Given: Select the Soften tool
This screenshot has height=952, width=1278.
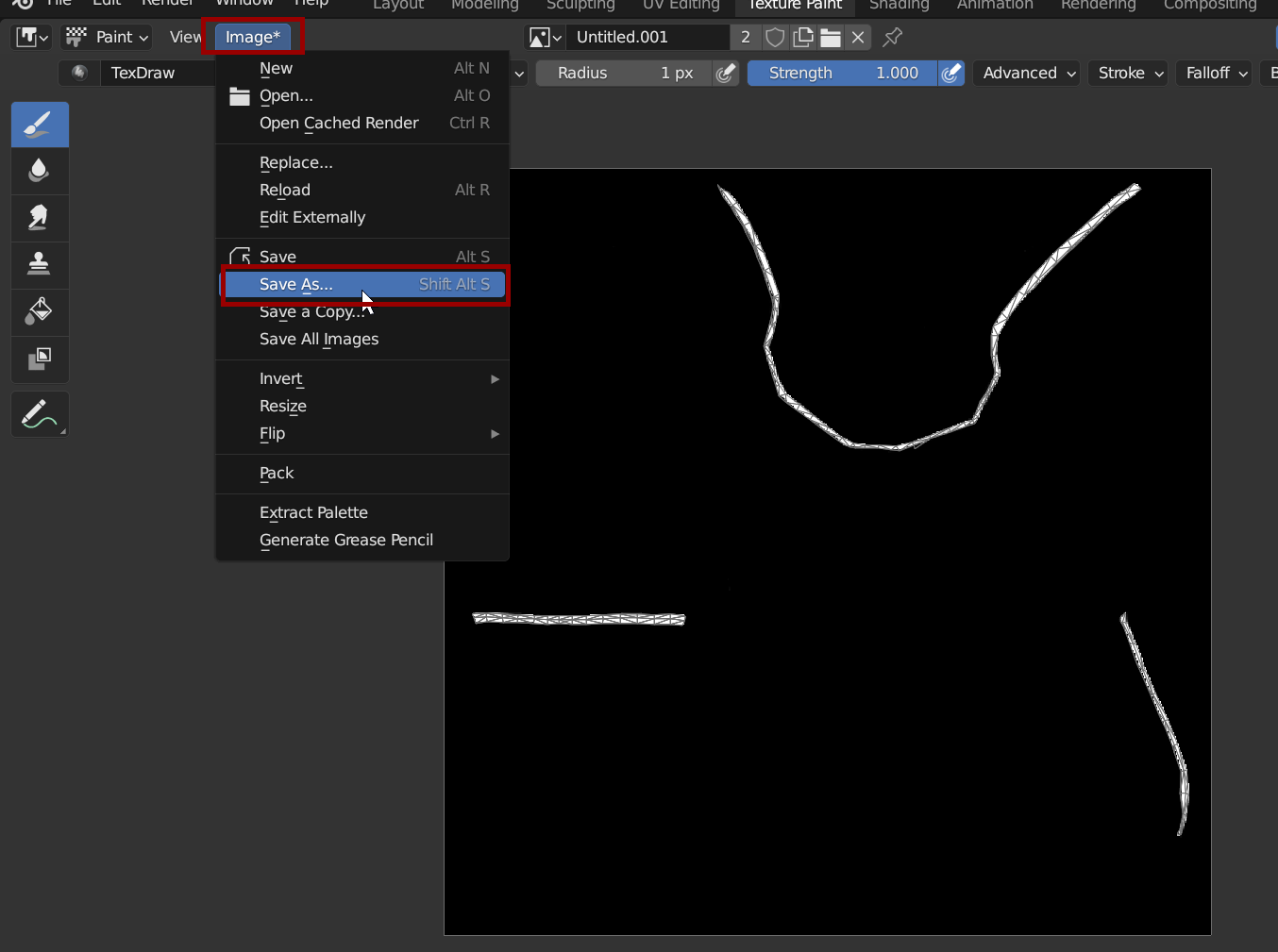Looking at the screenshot, I should click(x=40, y=171).
